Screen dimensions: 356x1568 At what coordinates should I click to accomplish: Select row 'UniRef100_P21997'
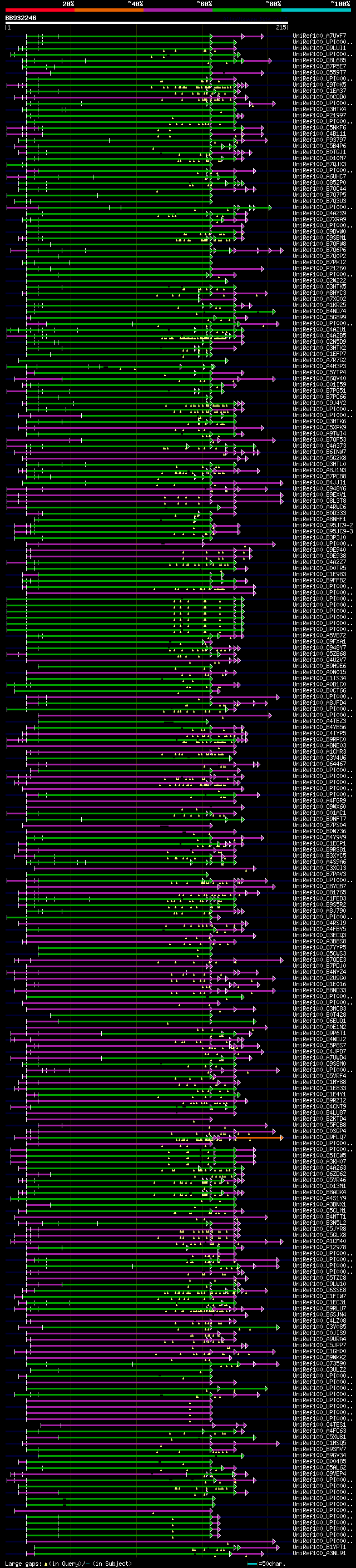click(x=319, y=115)
